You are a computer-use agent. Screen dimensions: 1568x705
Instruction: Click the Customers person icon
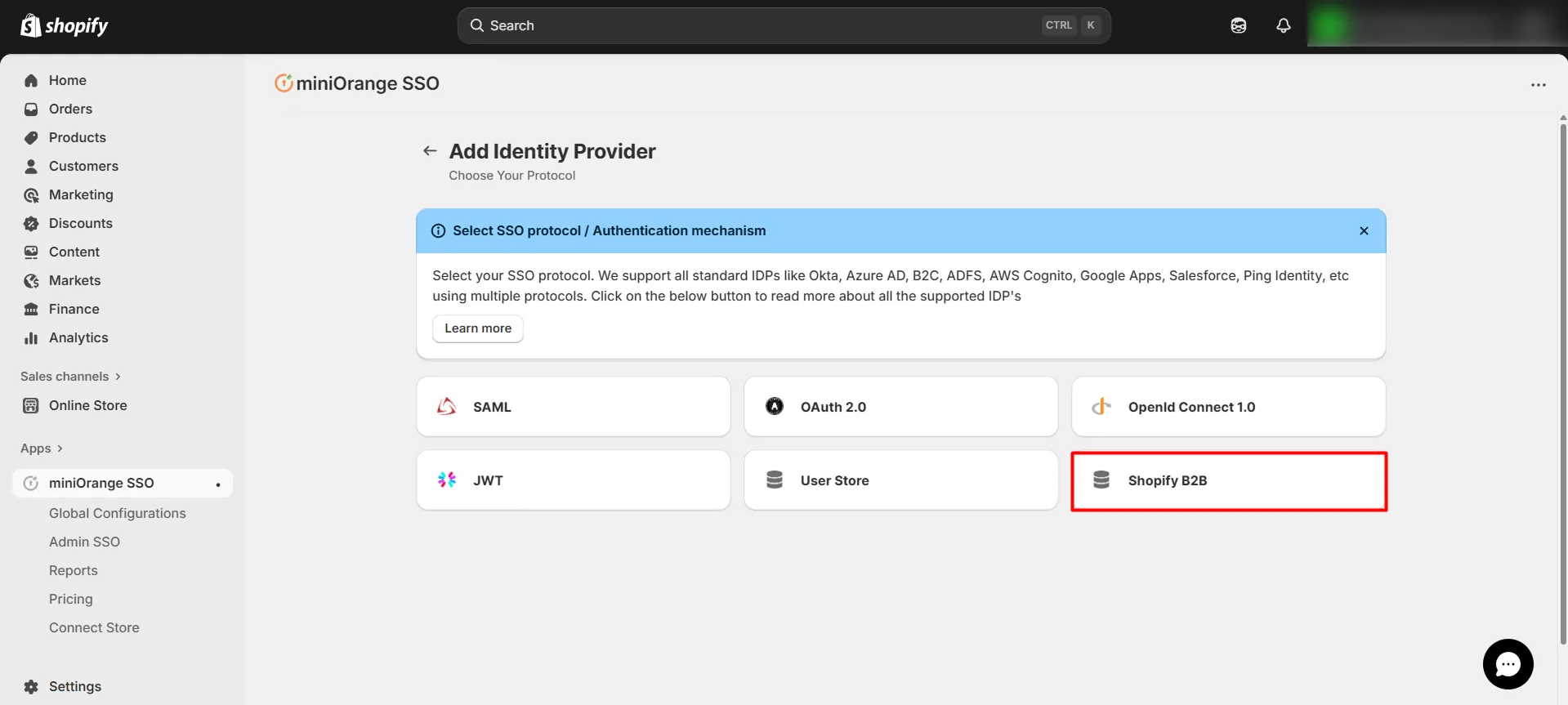click(x=31, y=166)
